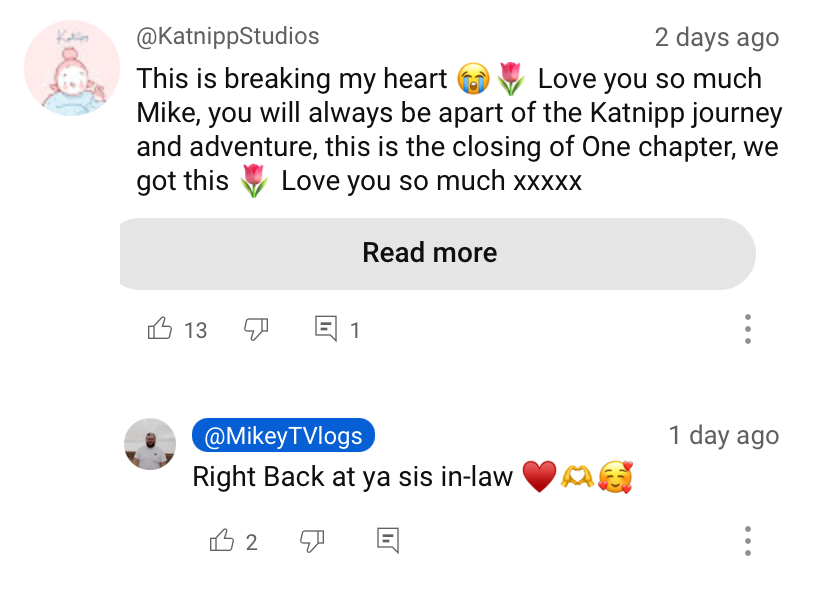Open the @KatnippStudios channel name
This screenshot has height=597, width=828.
coord(228,36)
